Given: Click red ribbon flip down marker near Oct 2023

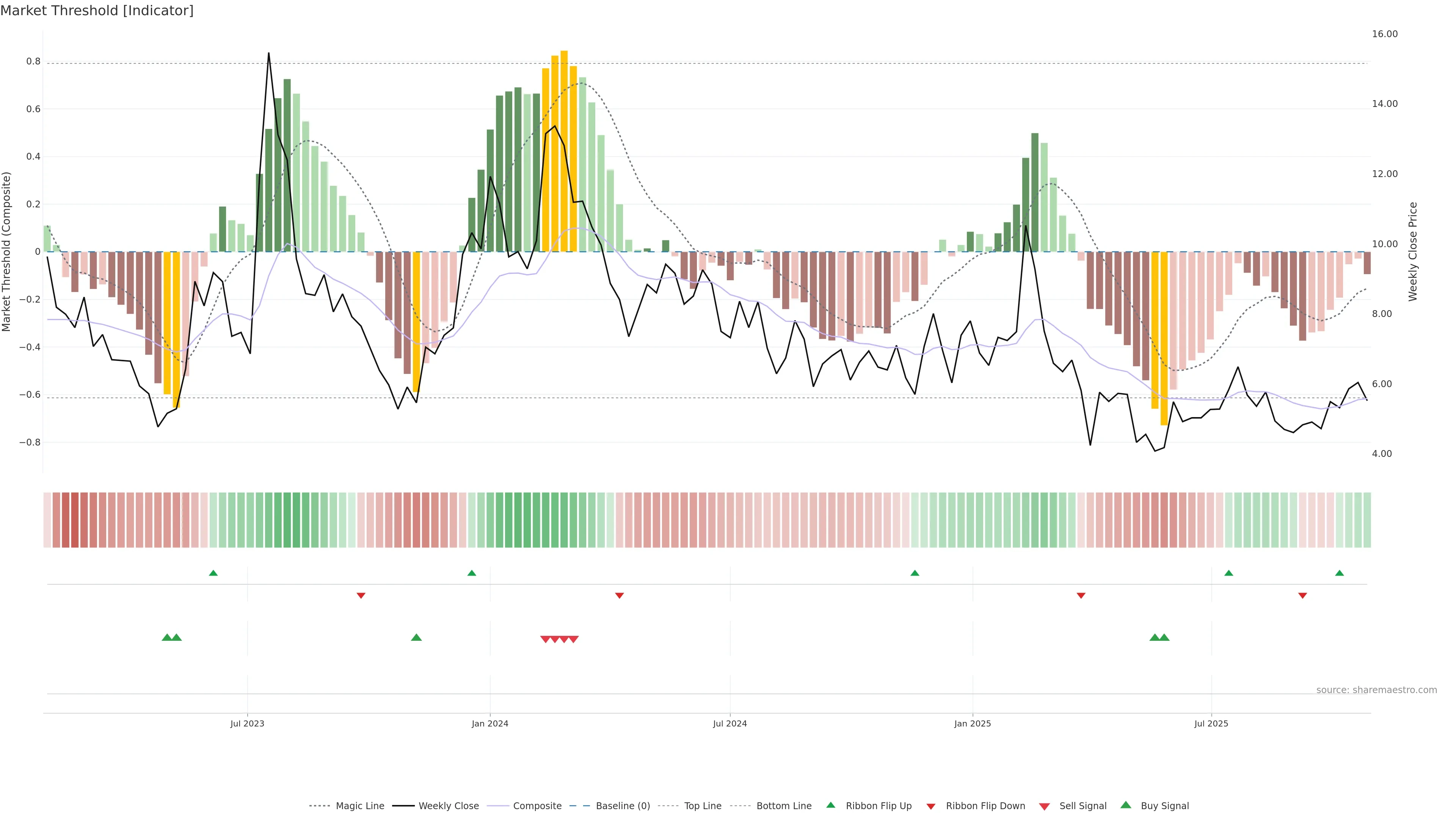Looking at the screenshot, I should (361, 595).
